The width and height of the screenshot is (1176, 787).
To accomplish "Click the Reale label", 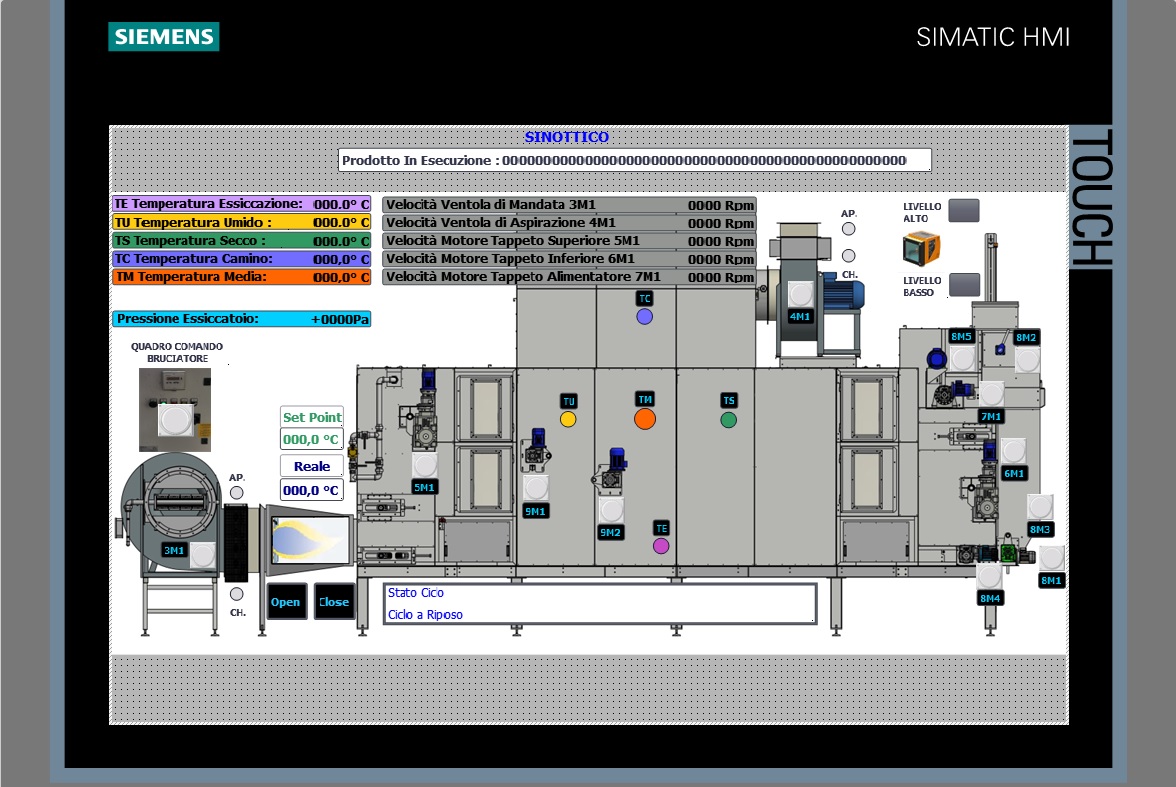I will pos(312,466).
